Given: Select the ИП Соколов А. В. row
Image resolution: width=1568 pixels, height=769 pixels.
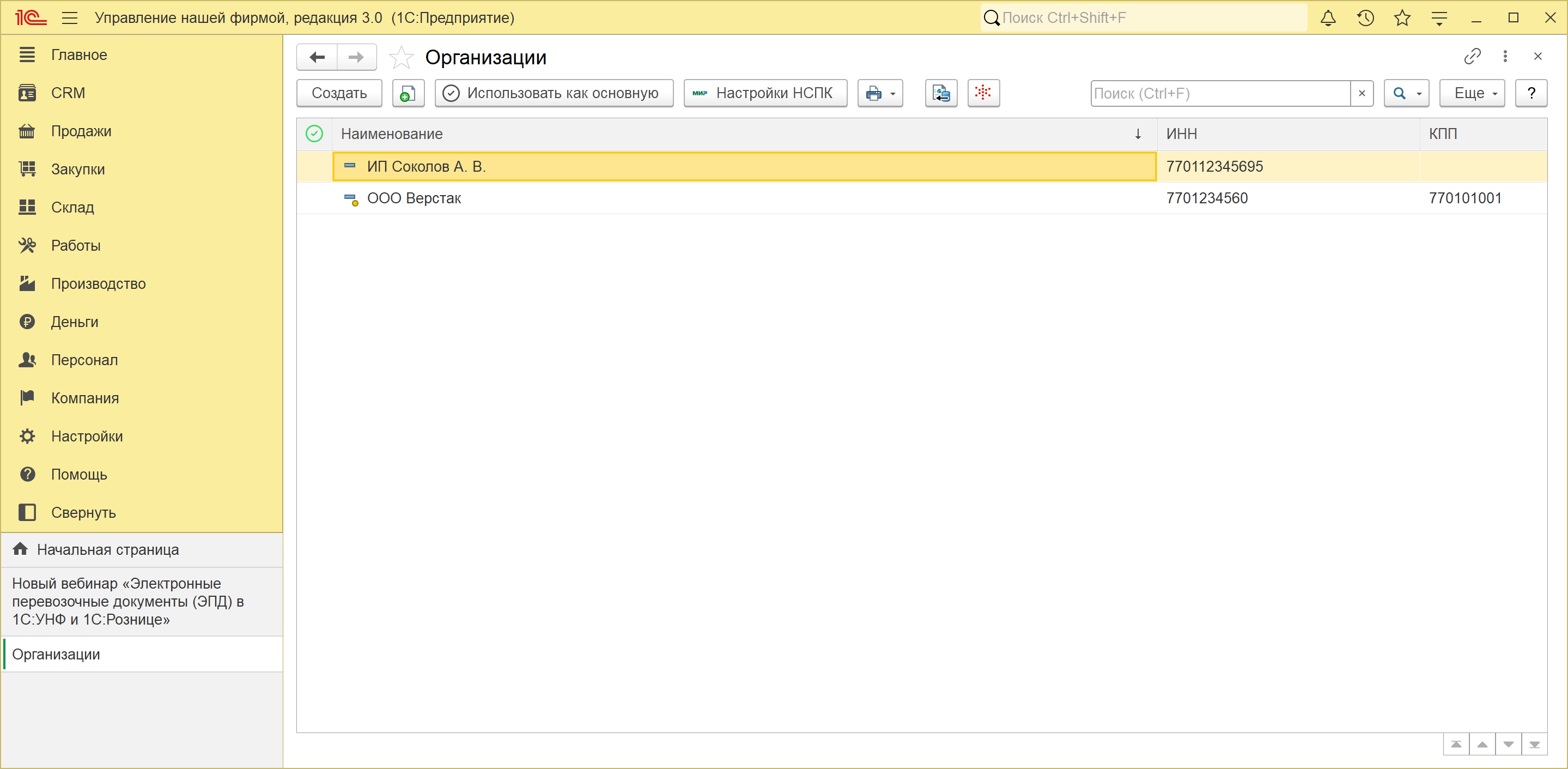Looking at the screenshot, I should coord(921,167).
